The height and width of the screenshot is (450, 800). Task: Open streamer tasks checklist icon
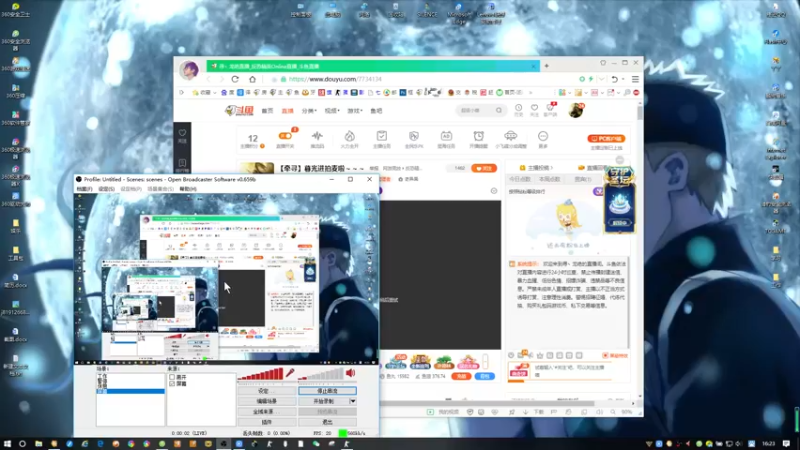(382, 136)
